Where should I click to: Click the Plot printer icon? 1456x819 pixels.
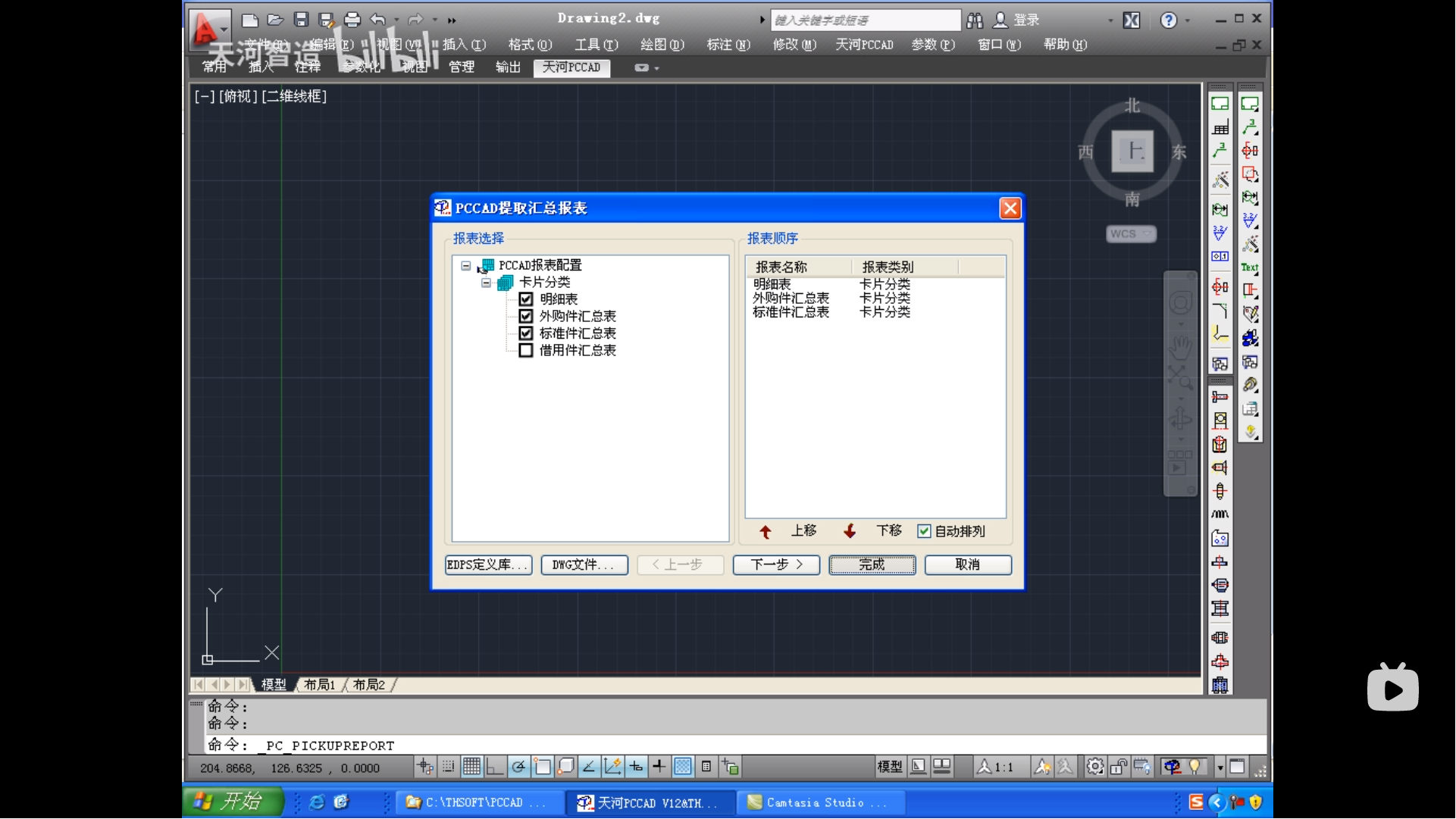point(352,20)
